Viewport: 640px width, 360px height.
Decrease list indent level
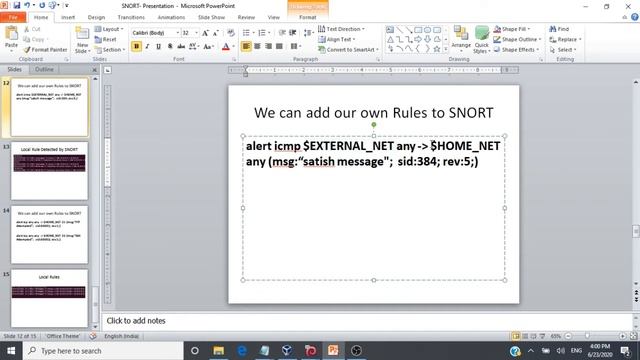[282, 33]
